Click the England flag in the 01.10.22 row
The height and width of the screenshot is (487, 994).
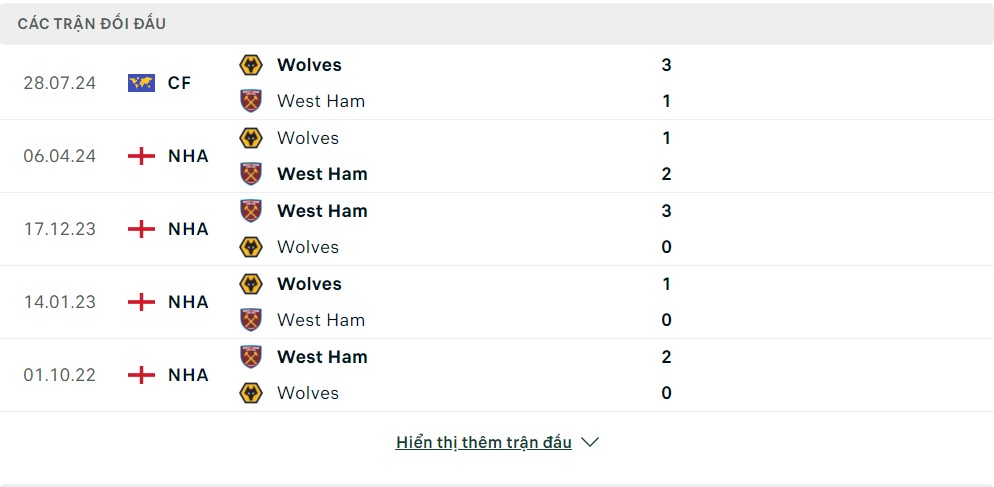click(141, 375)
